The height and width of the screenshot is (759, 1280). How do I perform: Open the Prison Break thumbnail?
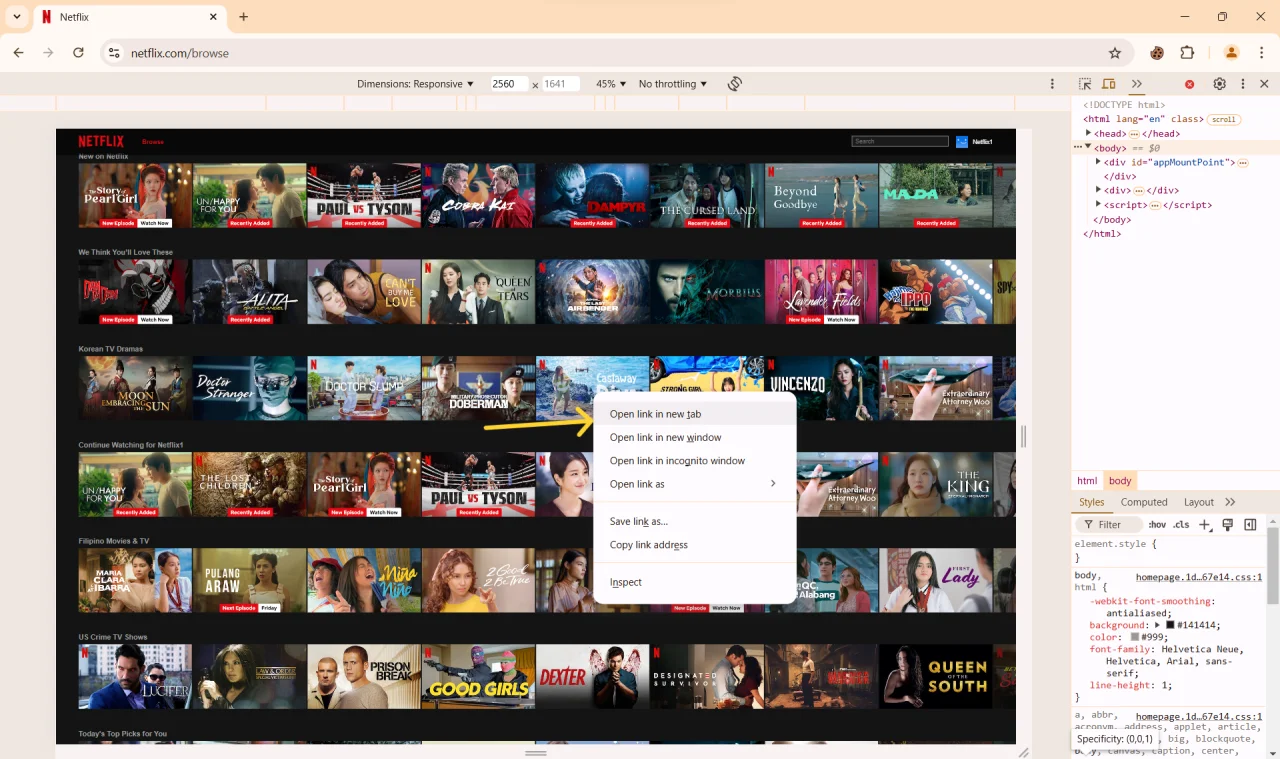364,676
